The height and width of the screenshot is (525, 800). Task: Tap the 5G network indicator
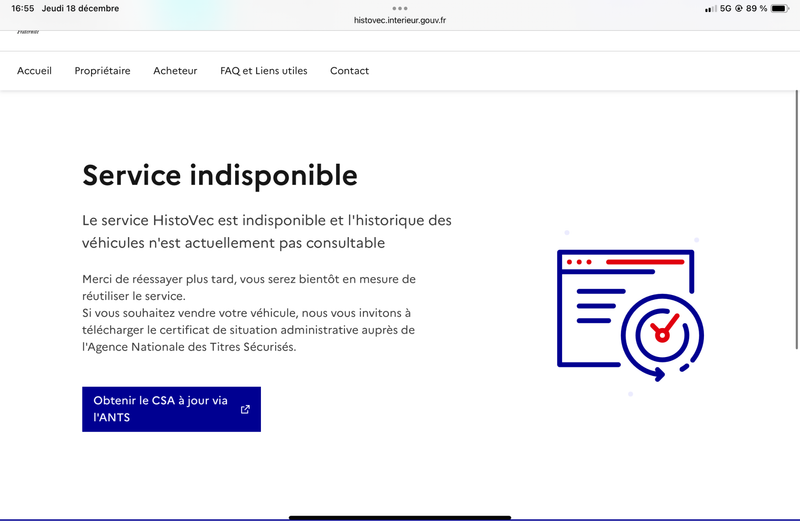pos(725,9)
